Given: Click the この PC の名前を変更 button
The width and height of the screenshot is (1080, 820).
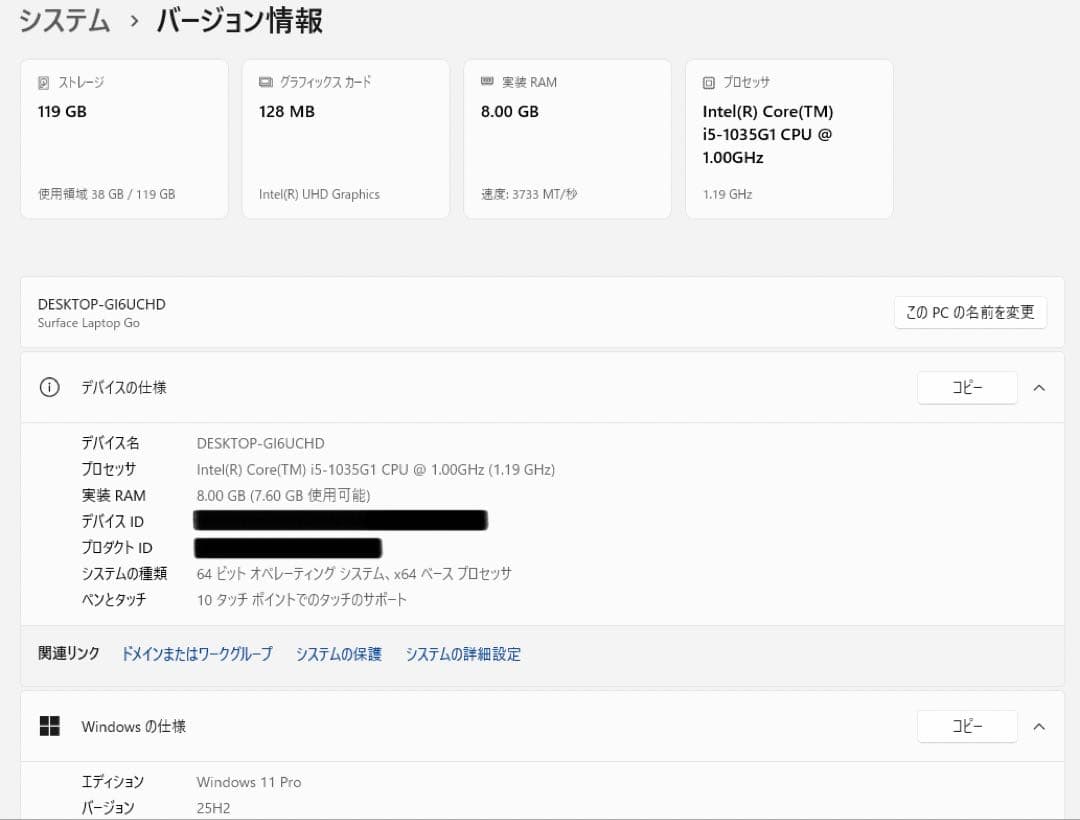Looking at the screenshot, I should pos(970,312).
